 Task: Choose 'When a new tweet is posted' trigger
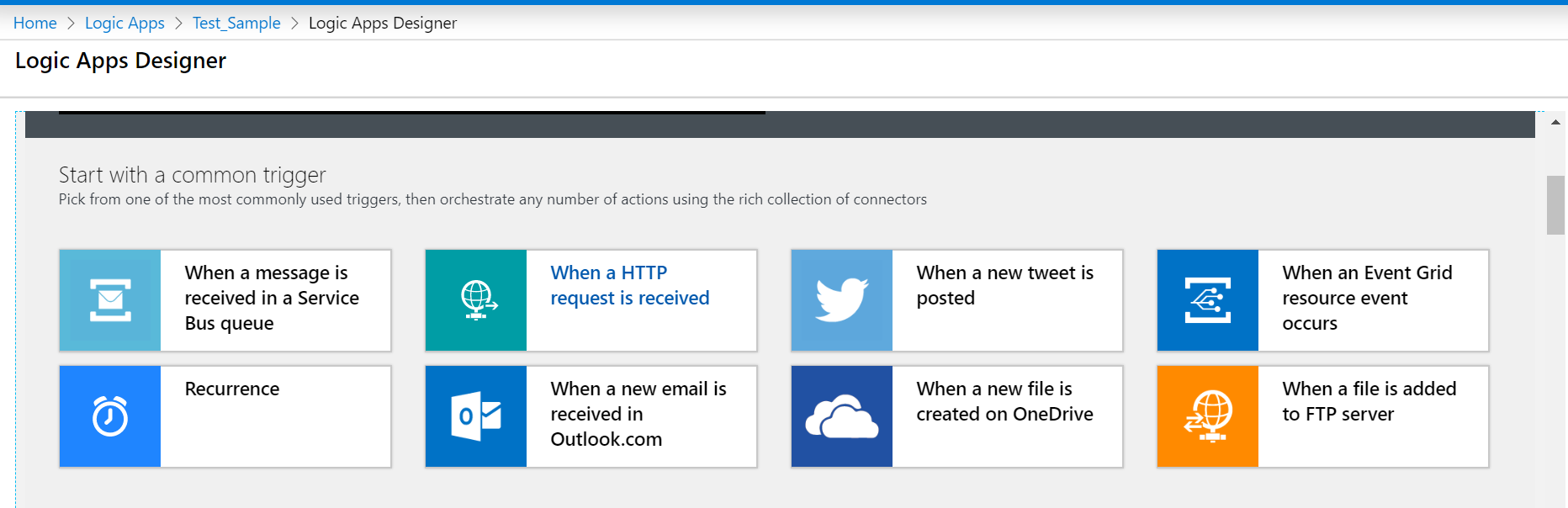[x=1004, y=286]
